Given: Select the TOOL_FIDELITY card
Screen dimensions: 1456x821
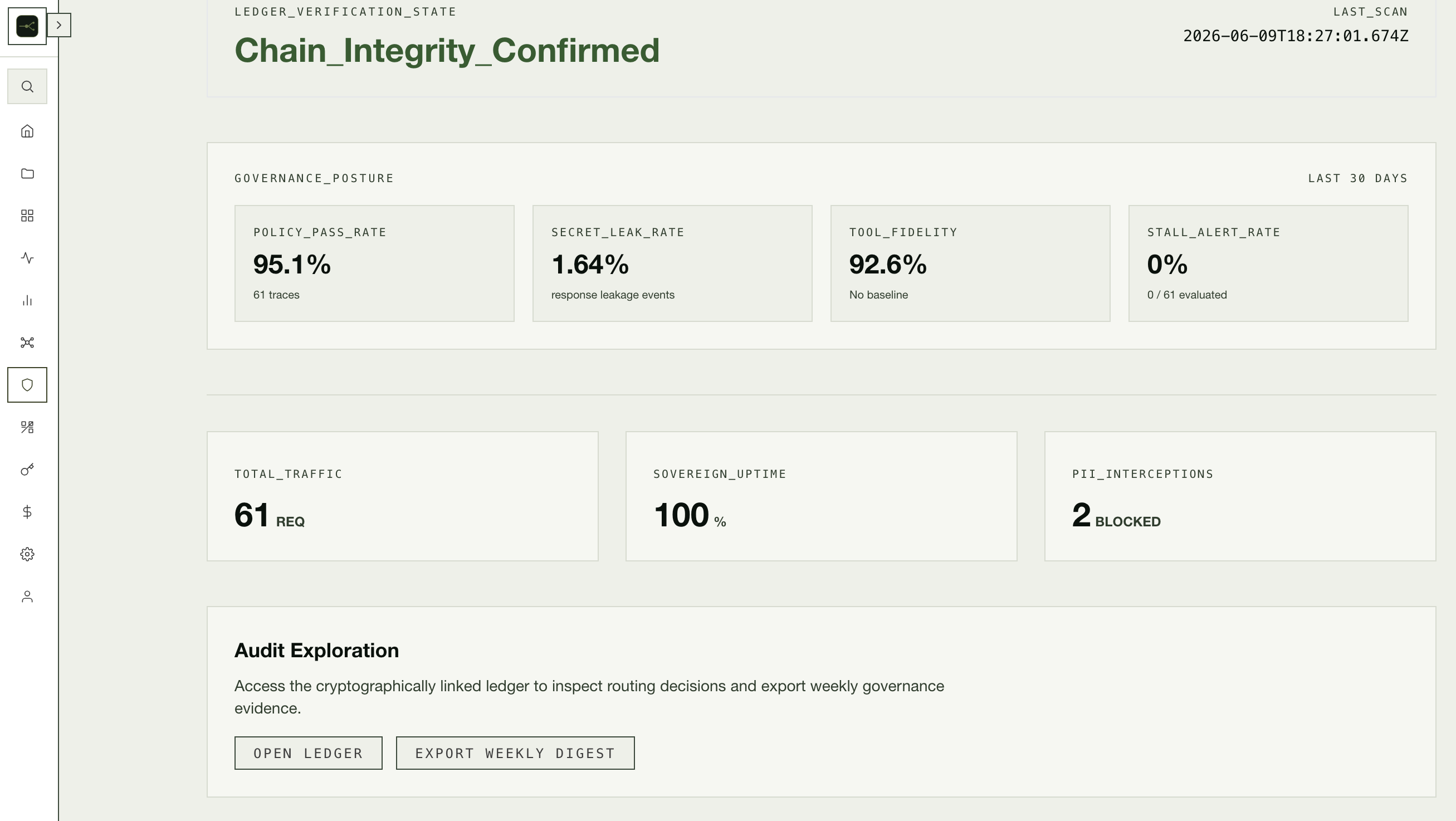Looking at the screenshot, I should (x=970, y=263).
